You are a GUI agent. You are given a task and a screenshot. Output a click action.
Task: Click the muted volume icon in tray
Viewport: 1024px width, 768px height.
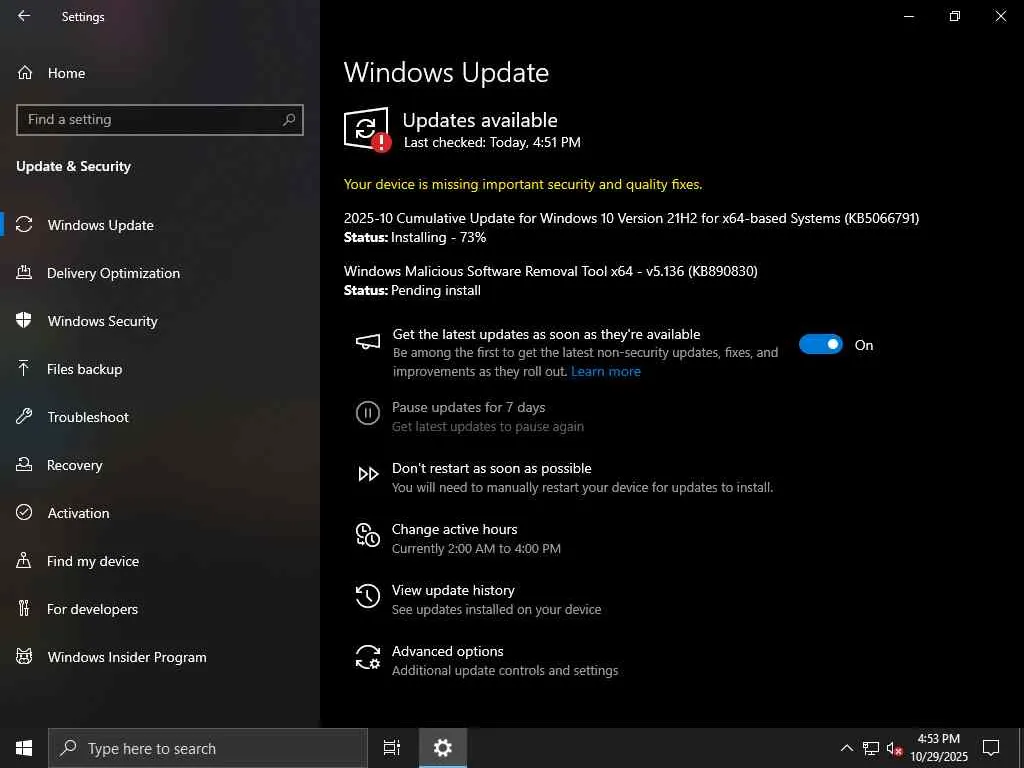pyautogui.click(x=894, y=748)
